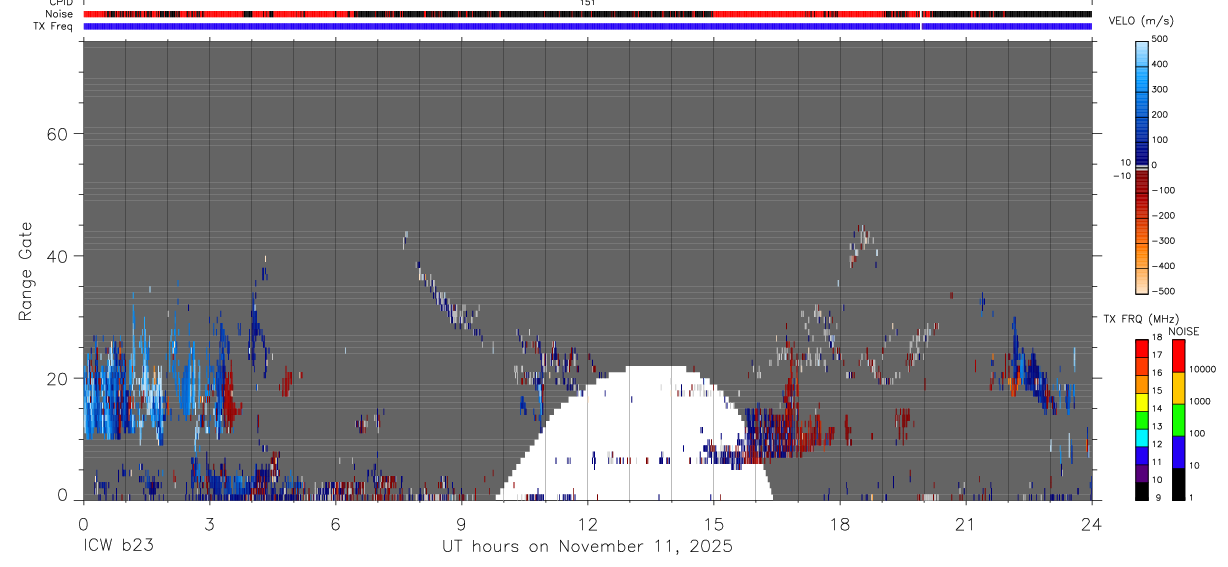Click the 12 hour tick on the UT axis
1228x567 pixels.
point(587,523)
